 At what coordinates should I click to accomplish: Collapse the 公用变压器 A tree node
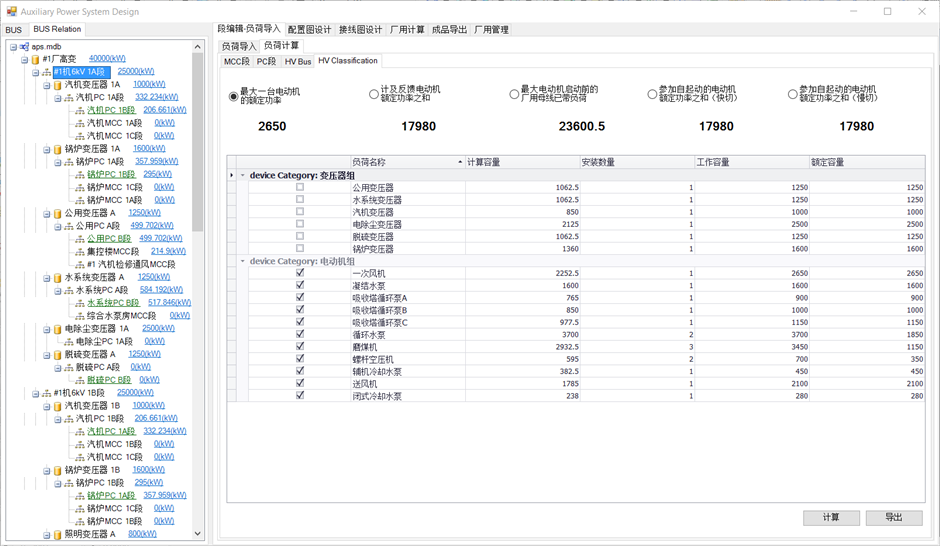pos(47,213)
